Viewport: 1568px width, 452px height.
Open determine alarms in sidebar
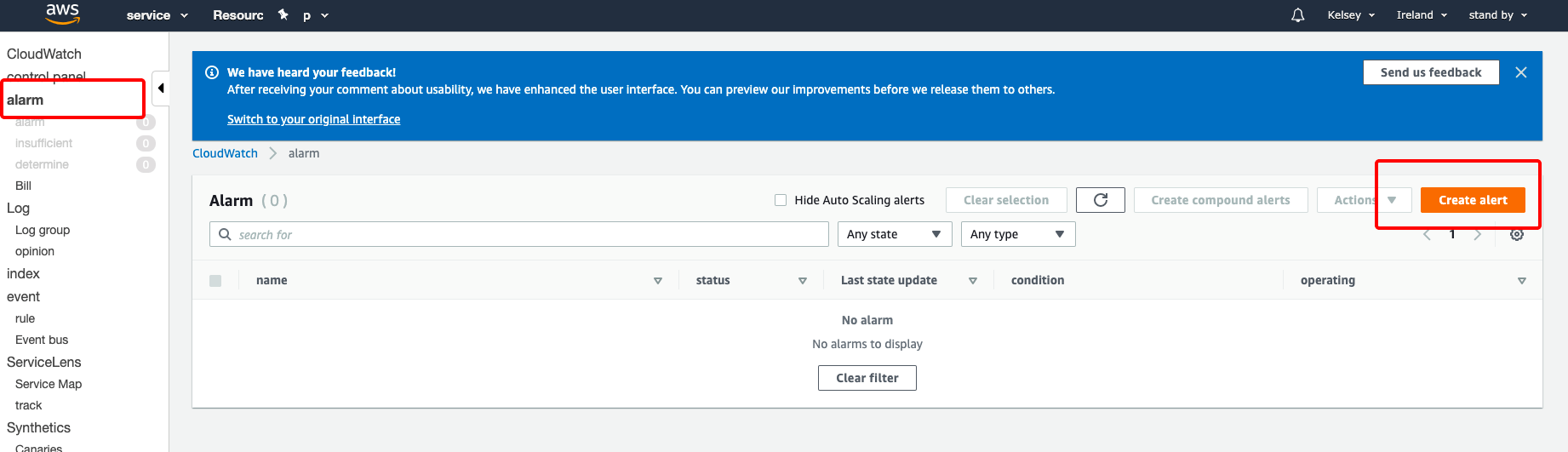[42, 164]
